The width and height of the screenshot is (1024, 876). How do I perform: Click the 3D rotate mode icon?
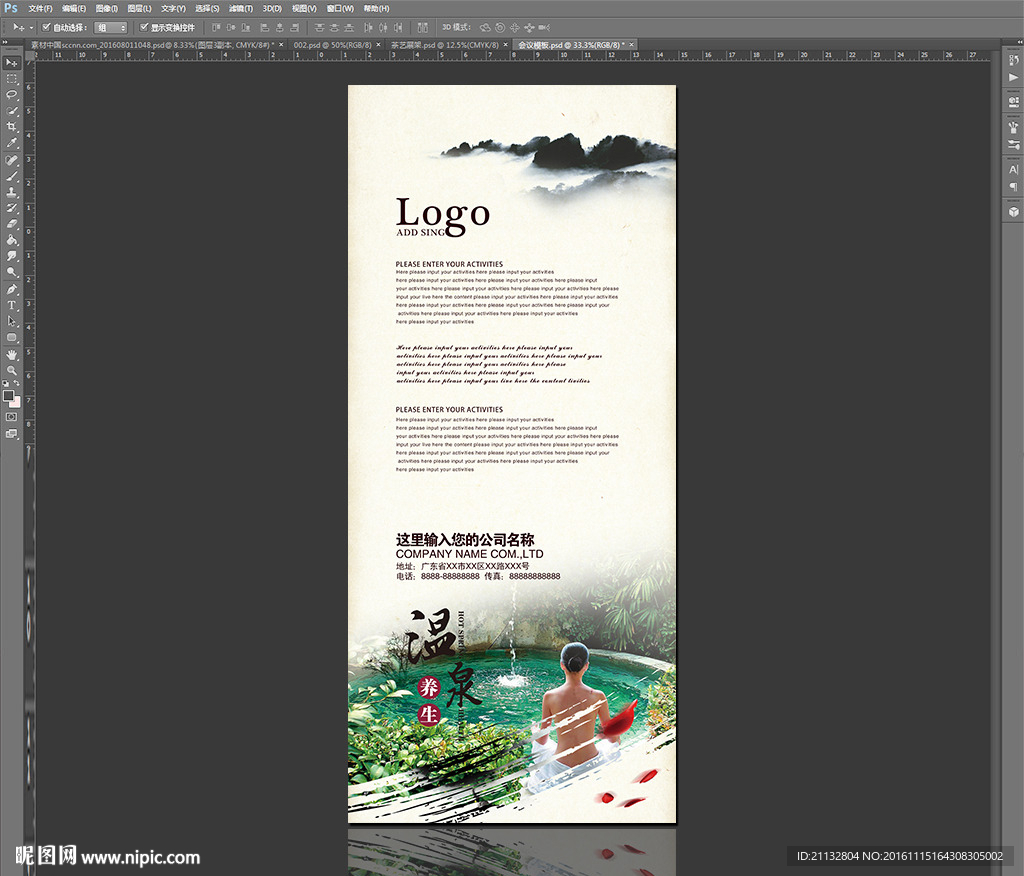coord(485,27)
